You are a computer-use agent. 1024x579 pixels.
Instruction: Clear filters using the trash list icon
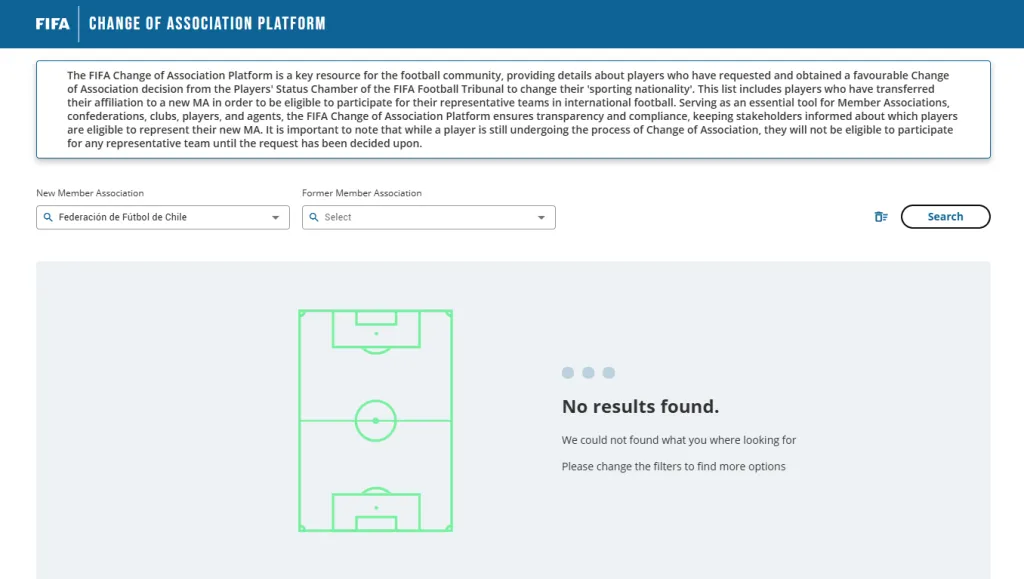coord(881,217)
